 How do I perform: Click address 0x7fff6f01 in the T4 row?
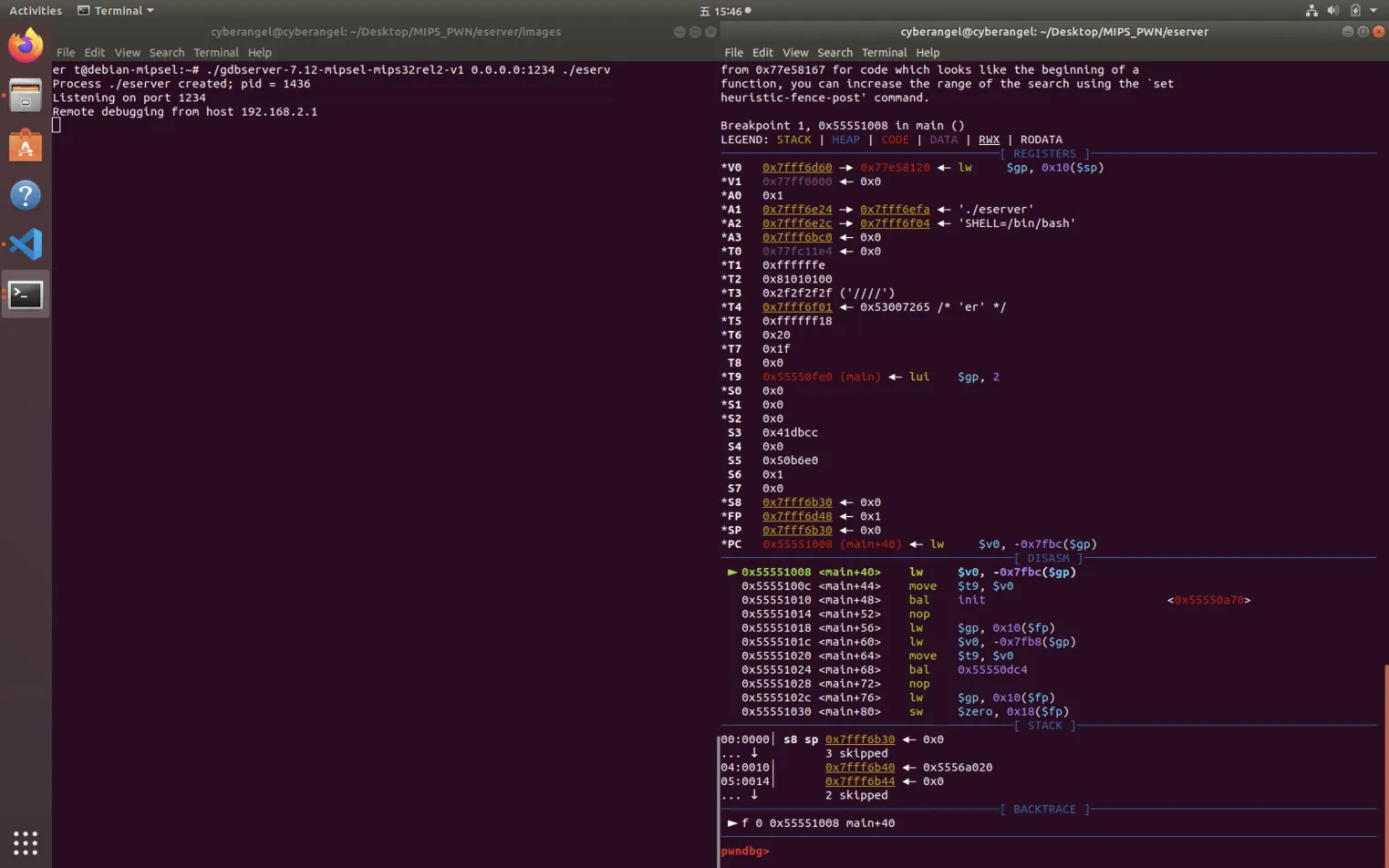[797, 307]
